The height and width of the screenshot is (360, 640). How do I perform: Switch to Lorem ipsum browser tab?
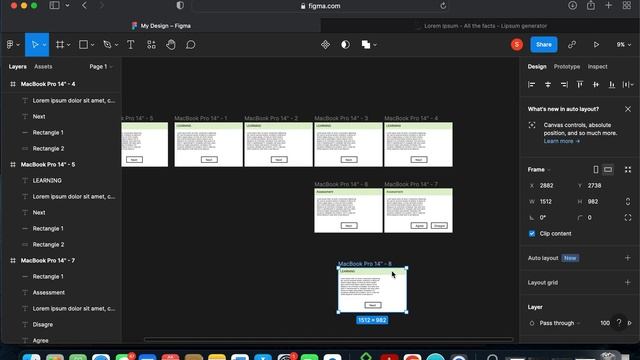pos(481,26)
